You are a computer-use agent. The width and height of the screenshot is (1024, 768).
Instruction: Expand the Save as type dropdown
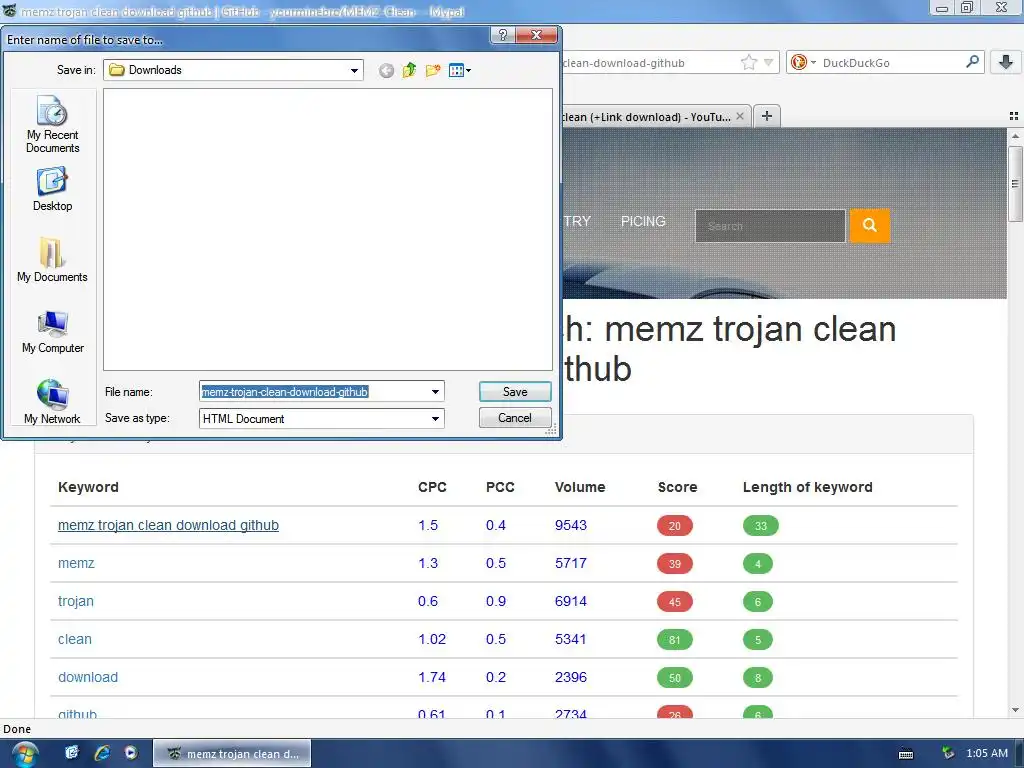pos(435,419)
